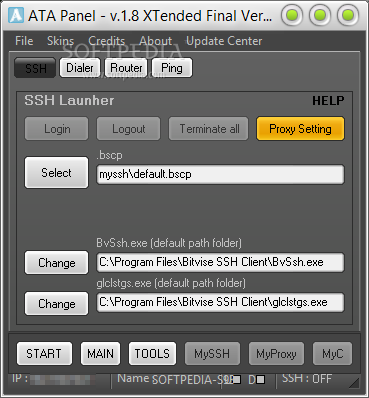Toggle the D checkbox in status bar
The image size is (369, 398).
click(261, 379)
